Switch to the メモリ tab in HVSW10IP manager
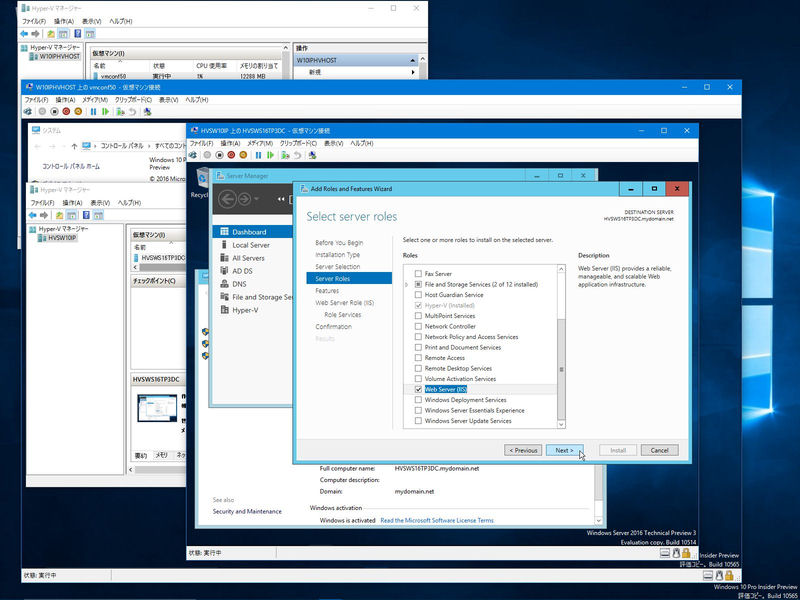 [x=162, y=455]
